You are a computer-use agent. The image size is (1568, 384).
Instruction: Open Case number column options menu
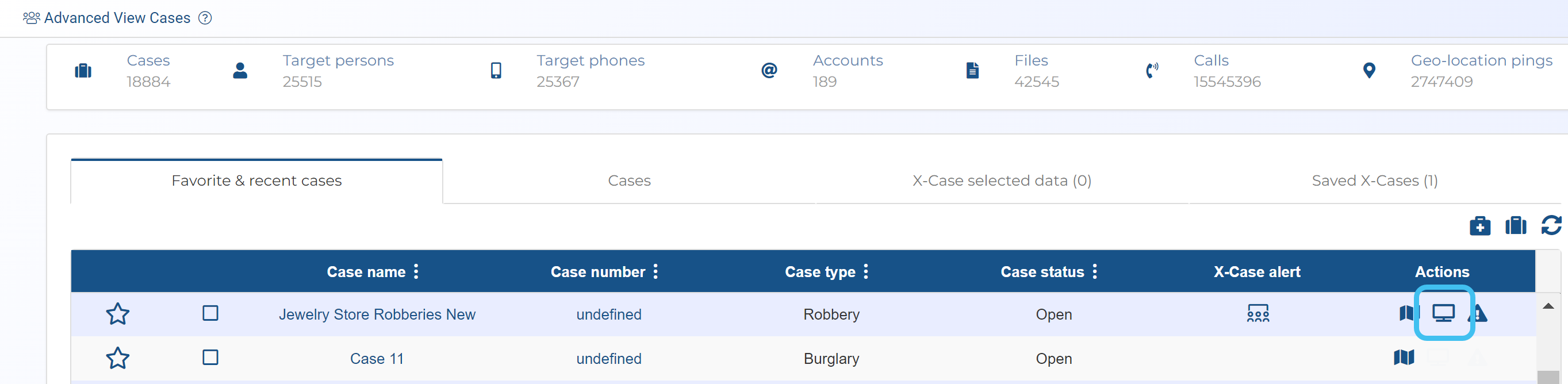pos(655,271)
